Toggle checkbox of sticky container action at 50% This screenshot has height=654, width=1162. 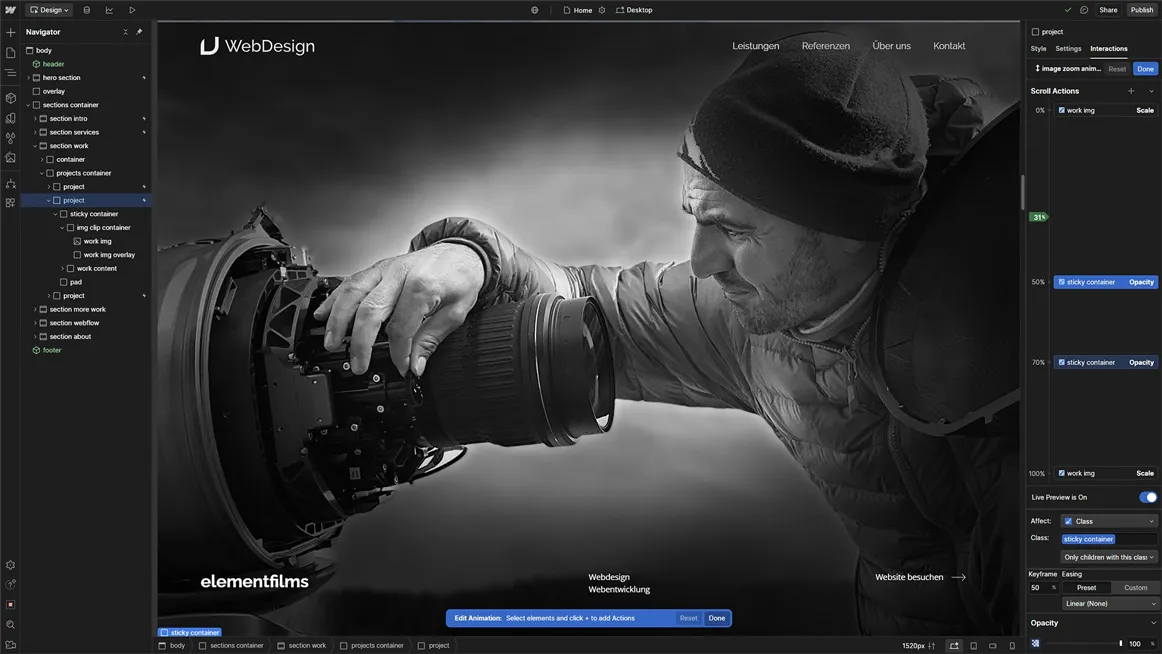click(x=1061, y=282)
